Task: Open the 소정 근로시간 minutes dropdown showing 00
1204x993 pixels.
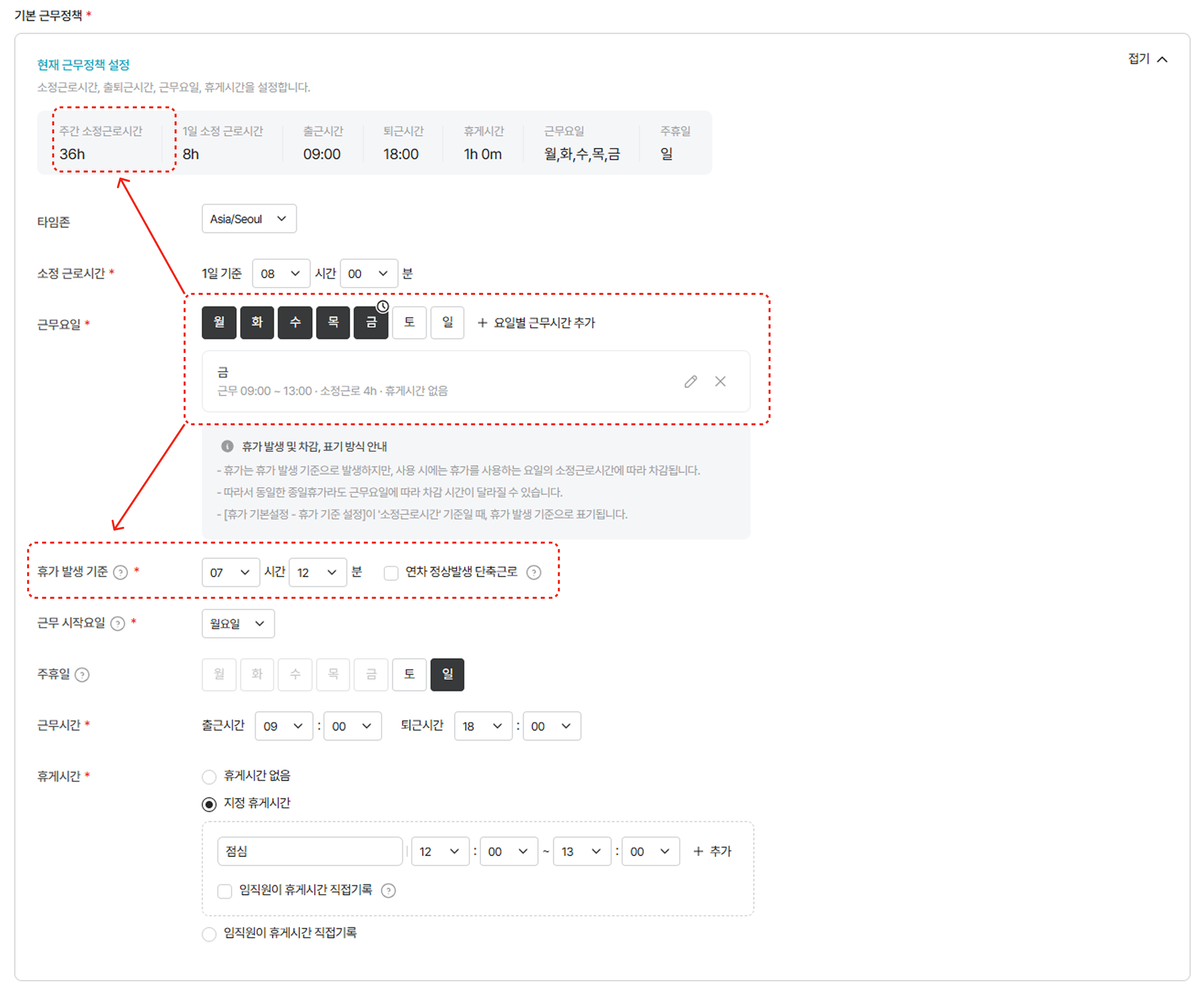Action: 369,273
